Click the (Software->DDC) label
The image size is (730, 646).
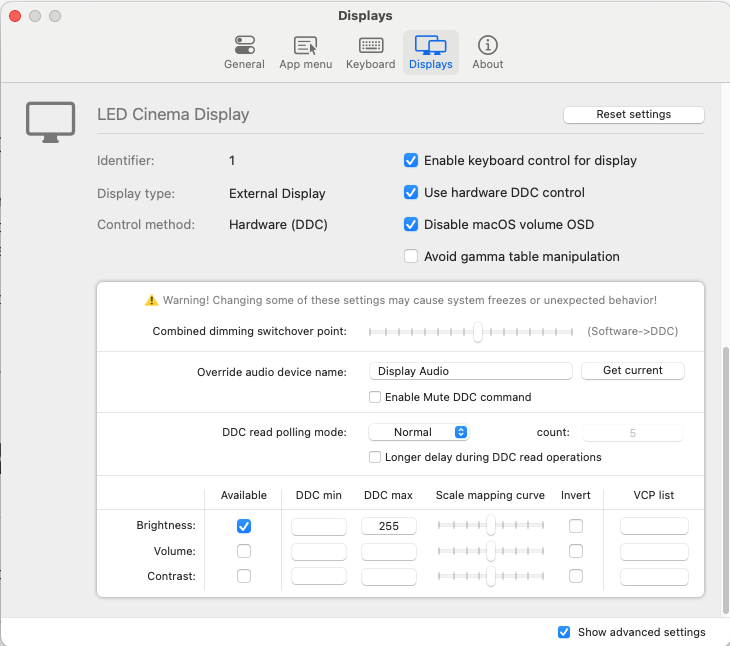click(632, 331)
